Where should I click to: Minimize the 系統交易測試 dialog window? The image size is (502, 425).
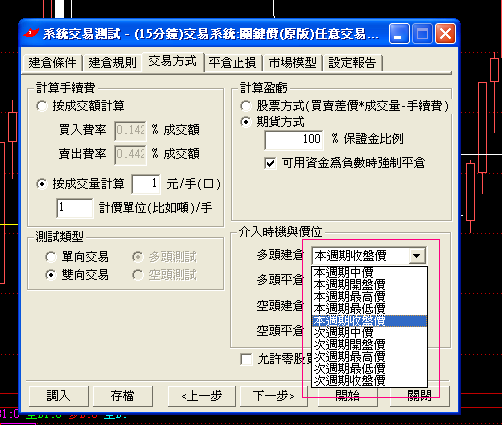coord(399,34)
